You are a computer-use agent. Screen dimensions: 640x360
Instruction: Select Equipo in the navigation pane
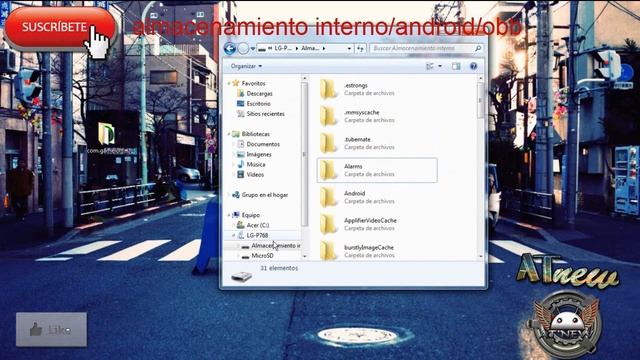coord(251,215)
